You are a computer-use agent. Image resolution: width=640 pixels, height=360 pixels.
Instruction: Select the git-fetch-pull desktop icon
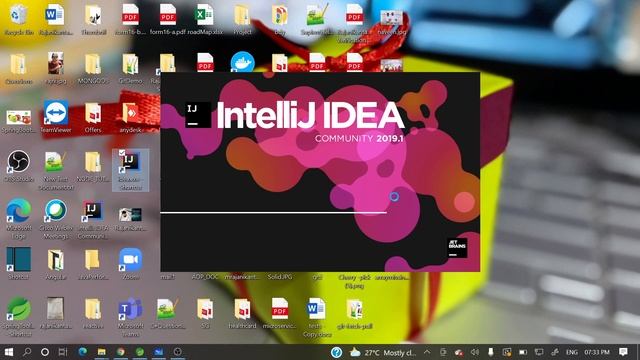(354, 313)
